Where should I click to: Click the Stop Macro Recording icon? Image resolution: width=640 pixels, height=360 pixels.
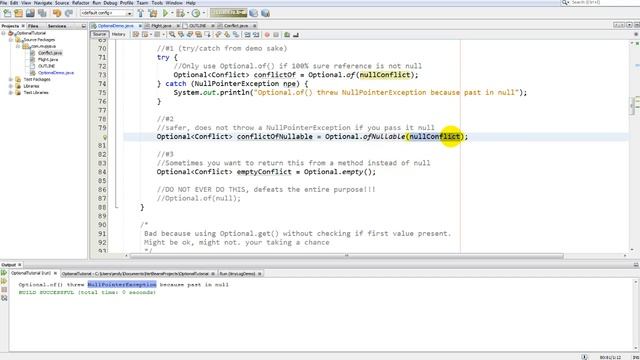pos(276,35)
